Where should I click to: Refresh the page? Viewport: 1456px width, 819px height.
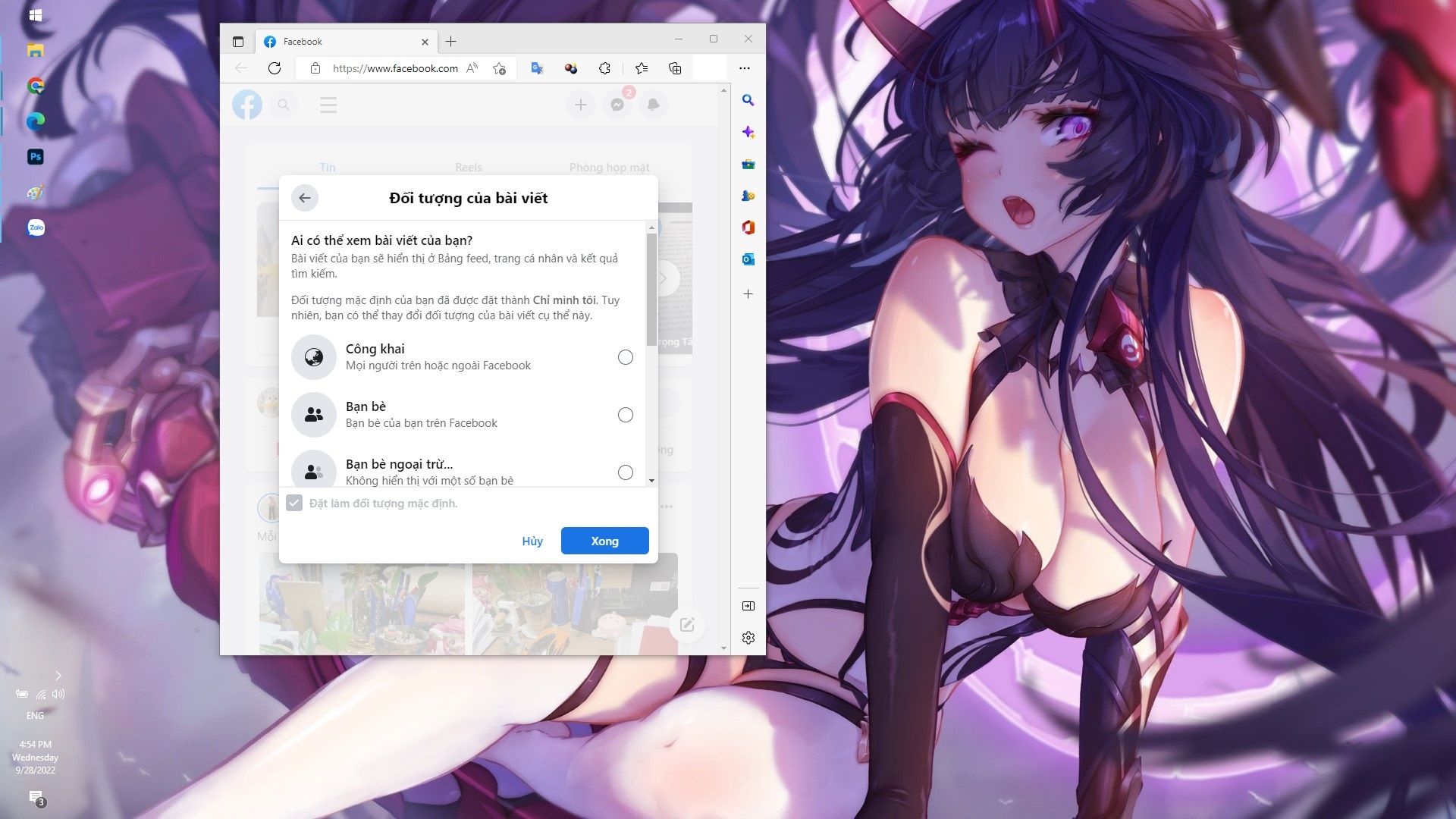tap(275, 68)
